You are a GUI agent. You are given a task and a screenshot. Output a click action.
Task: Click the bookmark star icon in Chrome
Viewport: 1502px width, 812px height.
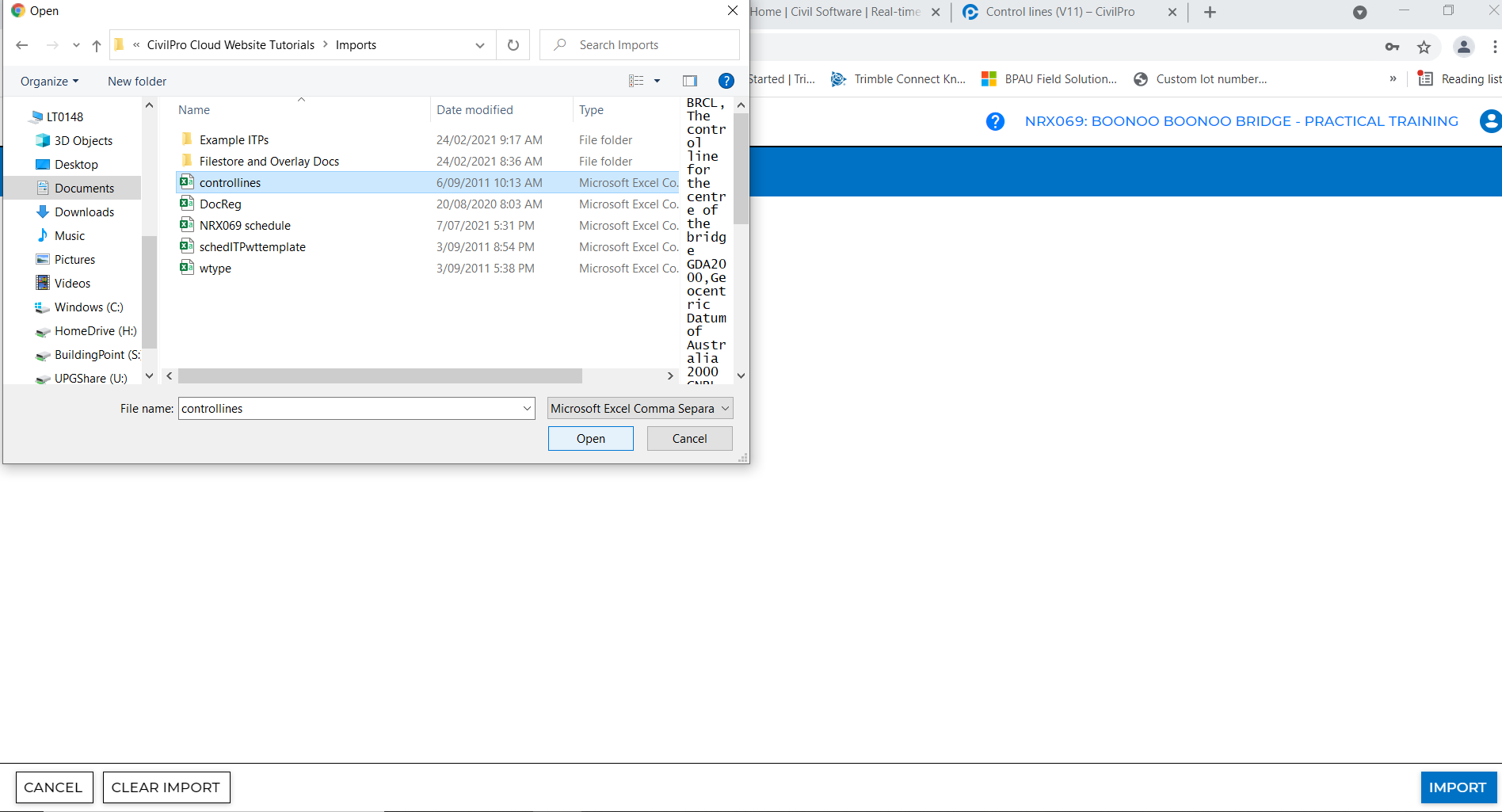(x=1424, y=48)
